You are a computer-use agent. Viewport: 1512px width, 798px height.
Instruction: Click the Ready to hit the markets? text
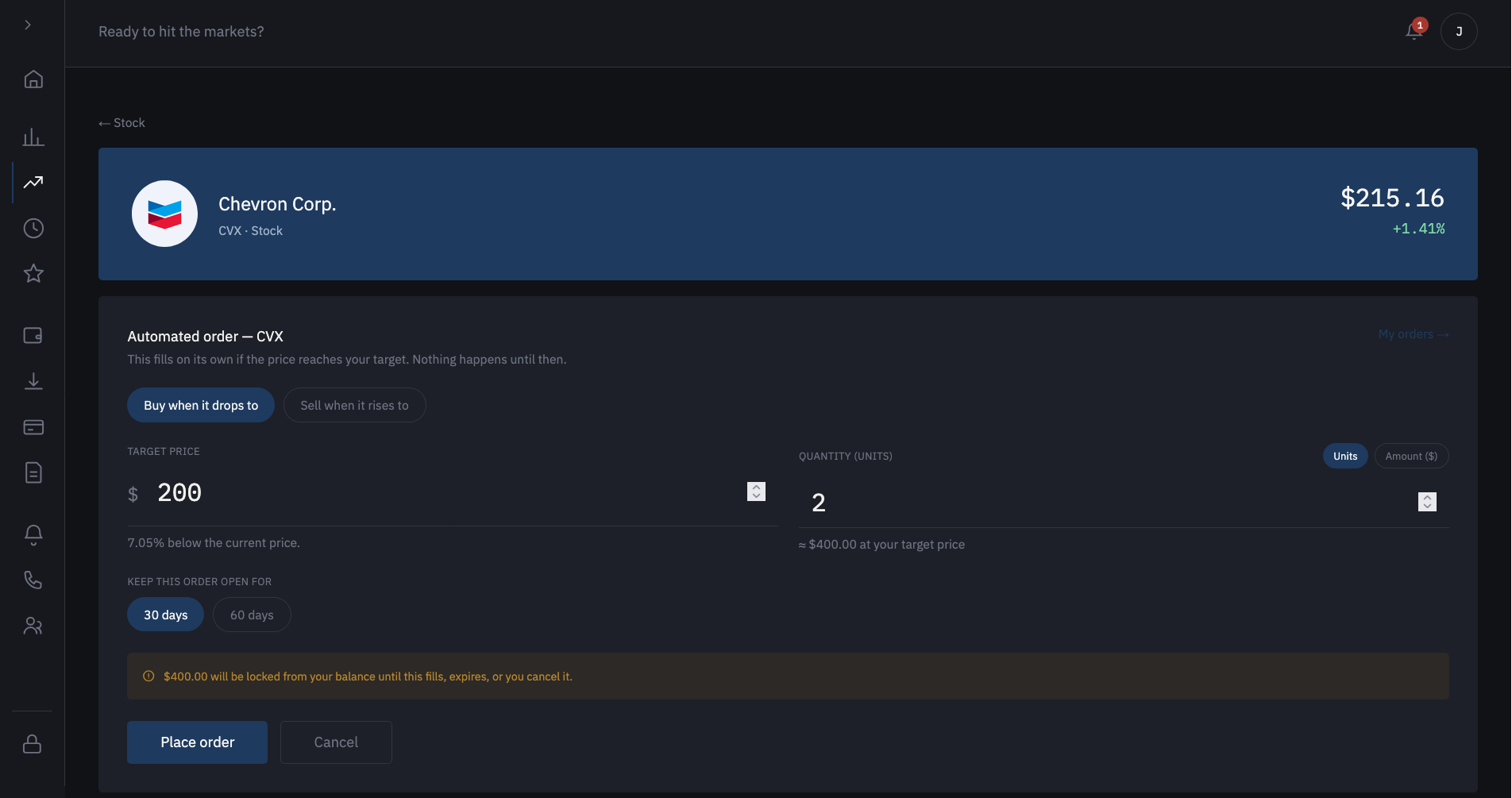point(181,32)
